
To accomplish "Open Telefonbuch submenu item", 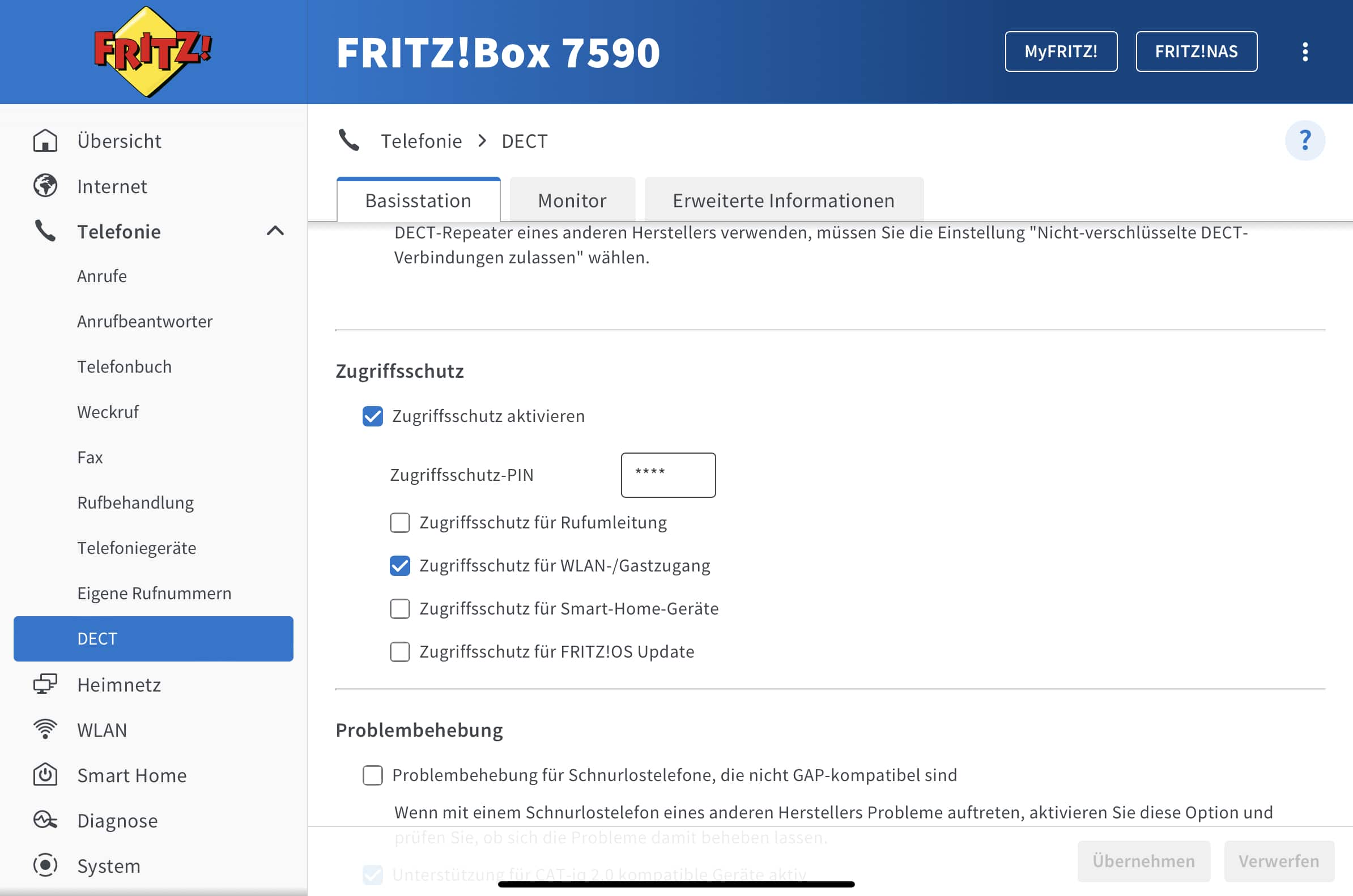I will [125, 366].
